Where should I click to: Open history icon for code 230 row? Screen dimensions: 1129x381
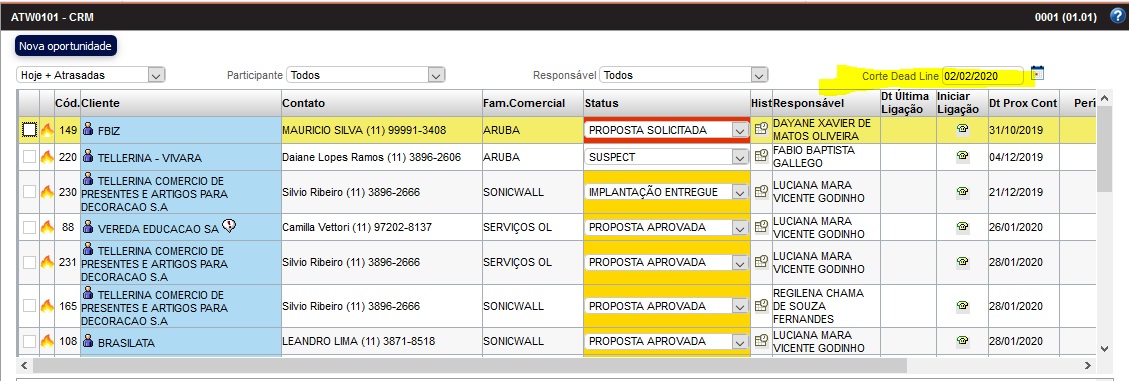[761, 192]
